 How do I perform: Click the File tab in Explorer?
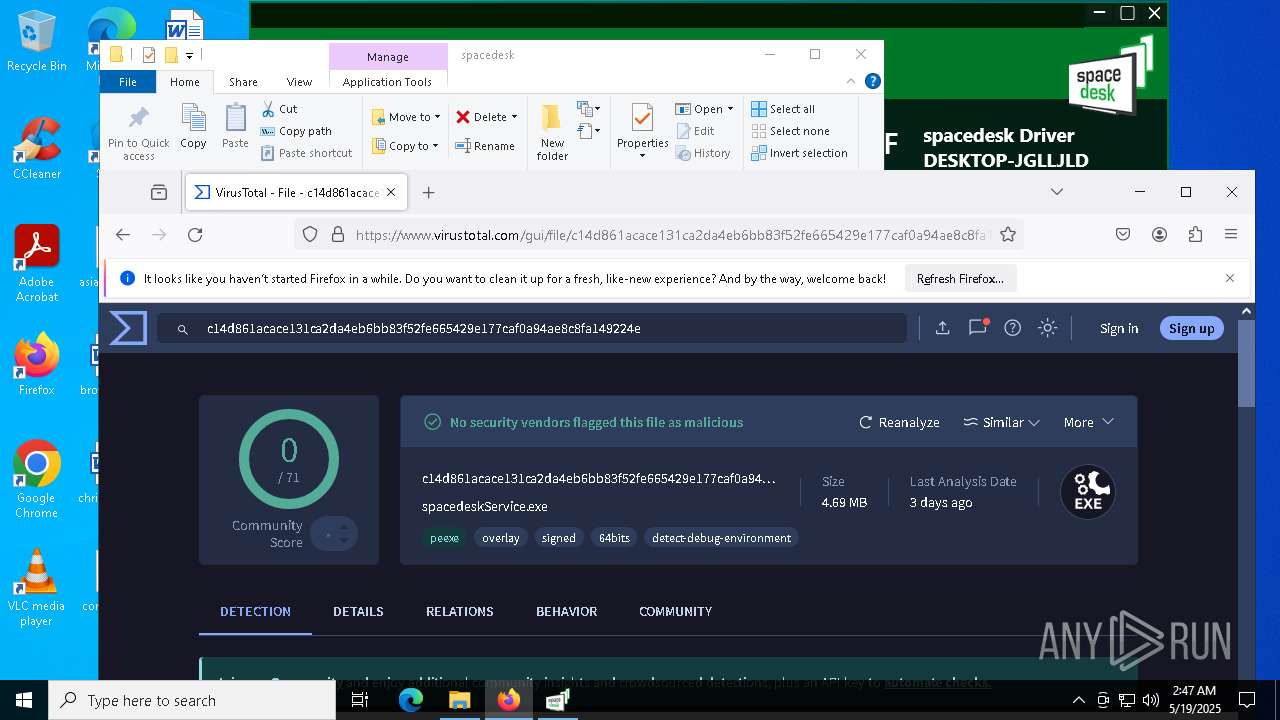pyautogui.click(x=128, y=82)
